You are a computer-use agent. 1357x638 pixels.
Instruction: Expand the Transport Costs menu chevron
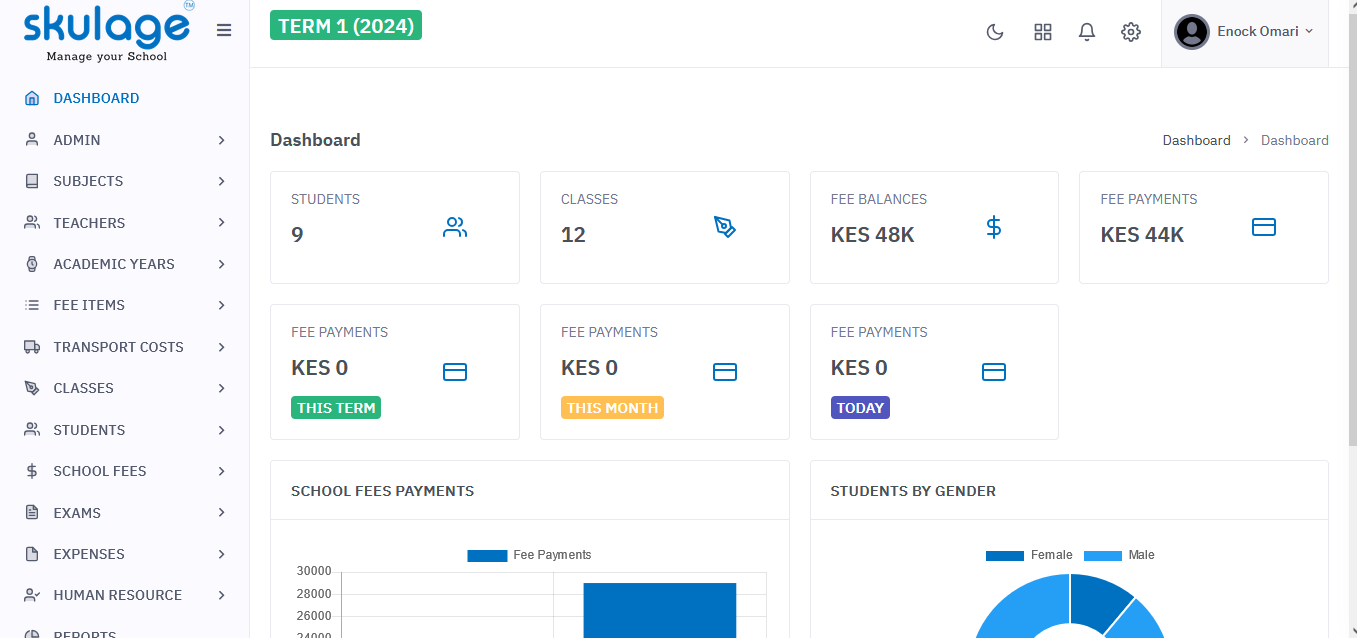[x=221, y=347]
